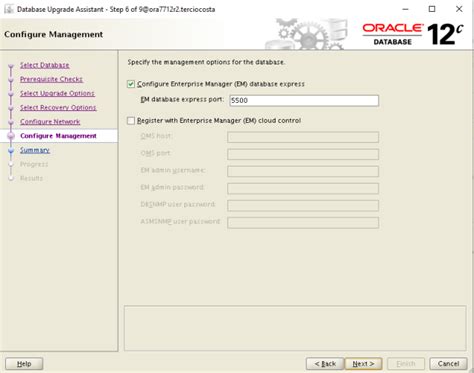474x373 pixels.
Task: Click the Summary step bullet marker
Action: 11,151
